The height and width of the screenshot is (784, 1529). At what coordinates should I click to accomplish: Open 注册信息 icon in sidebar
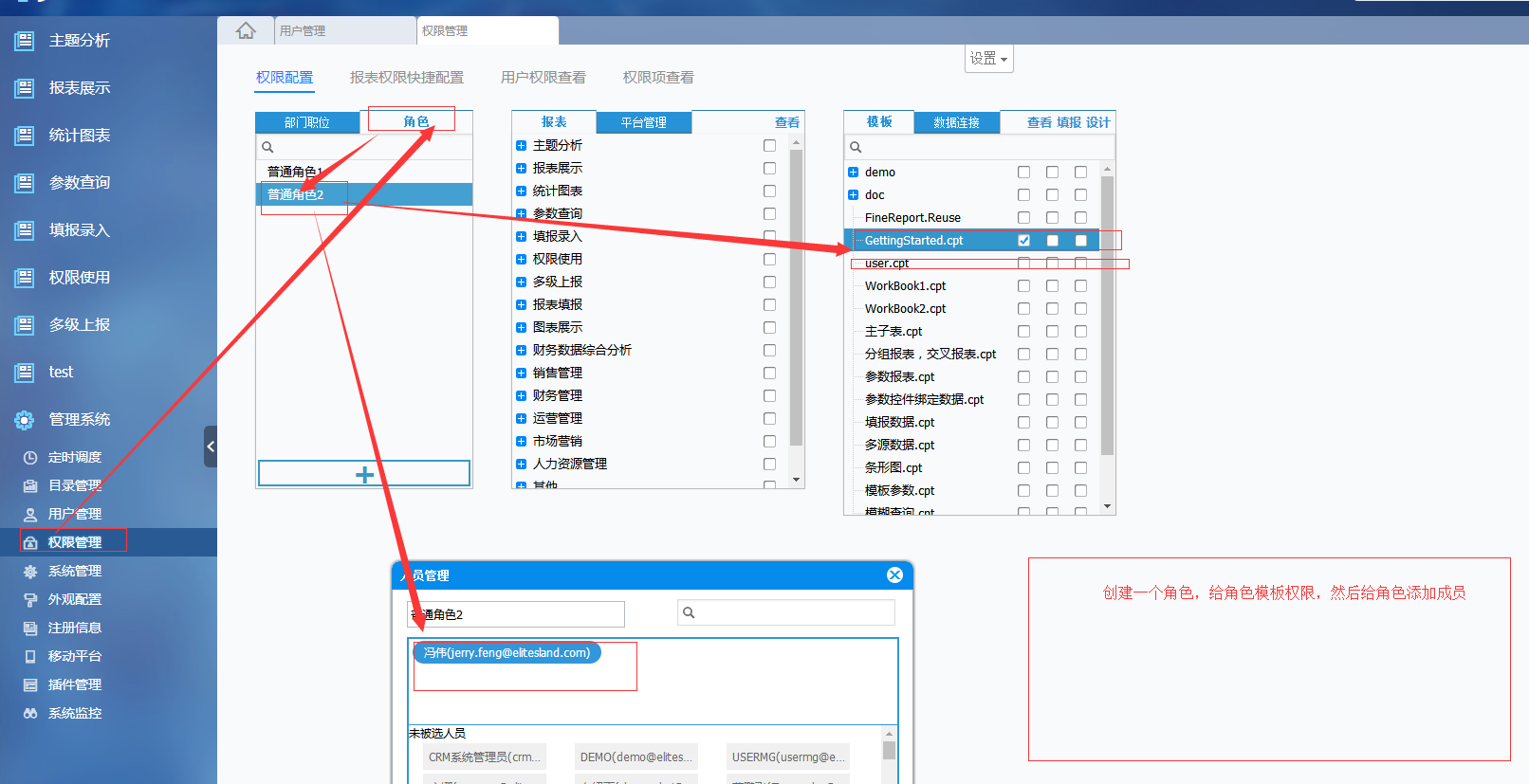point(30,629)
